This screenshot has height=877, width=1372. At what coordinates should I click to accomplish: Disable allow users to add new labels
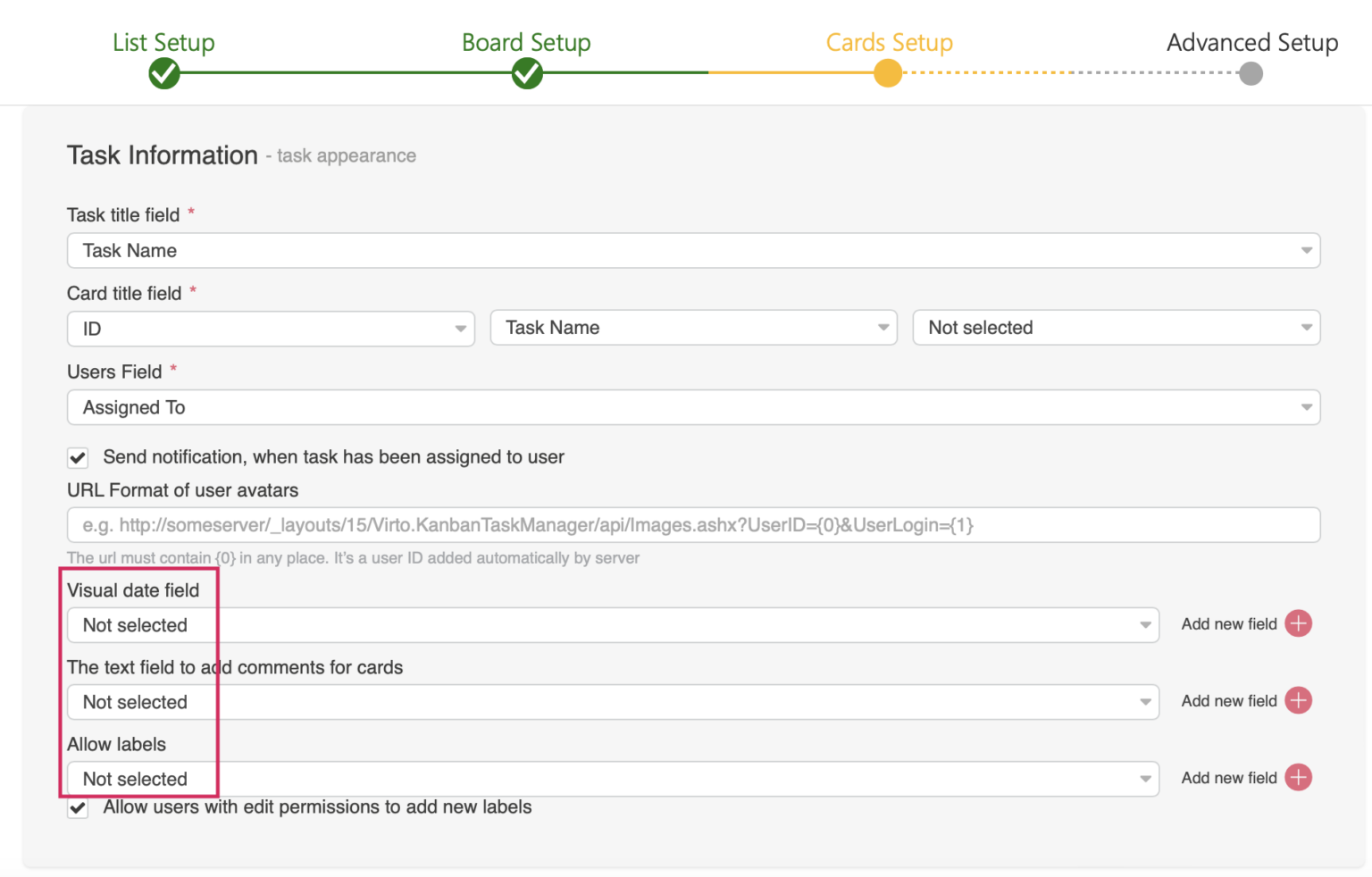77,808
